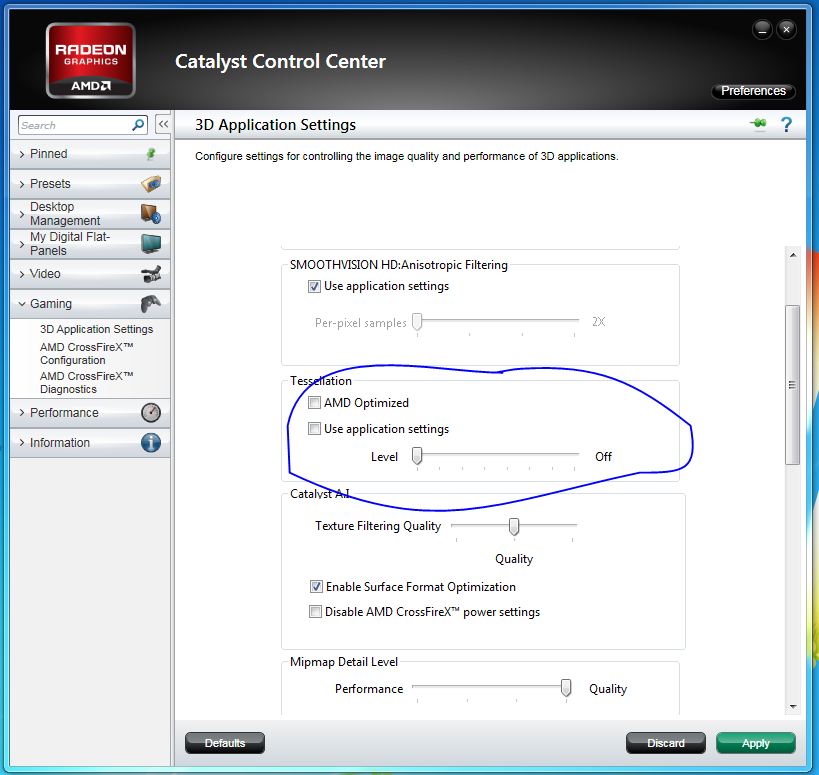819x775 pixels.
Task: Click the Presets camera icon
Action: 151,183
